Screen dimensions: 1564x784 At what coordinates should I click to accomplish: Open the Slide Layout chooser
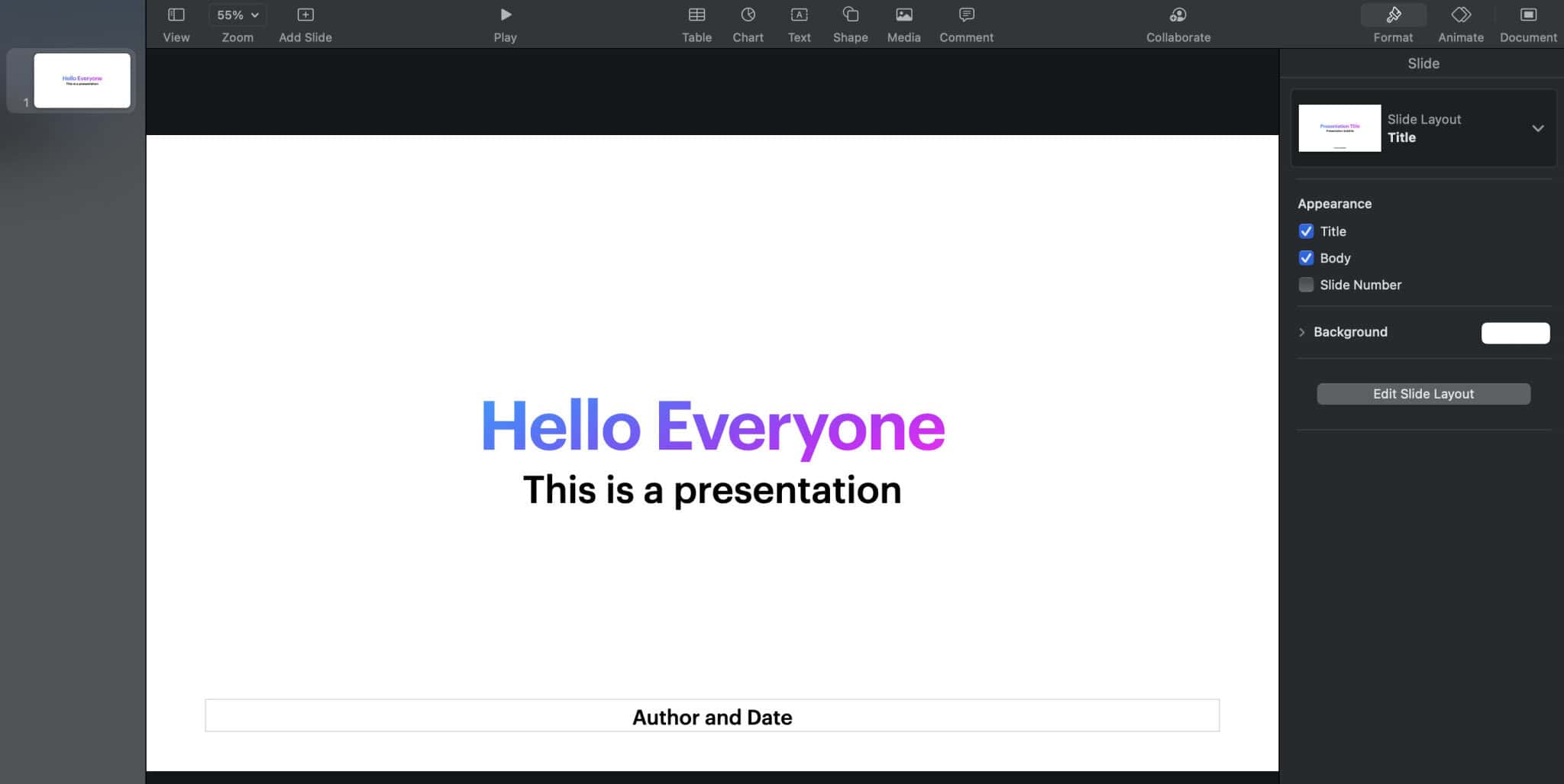click(x=1539, y=128)
